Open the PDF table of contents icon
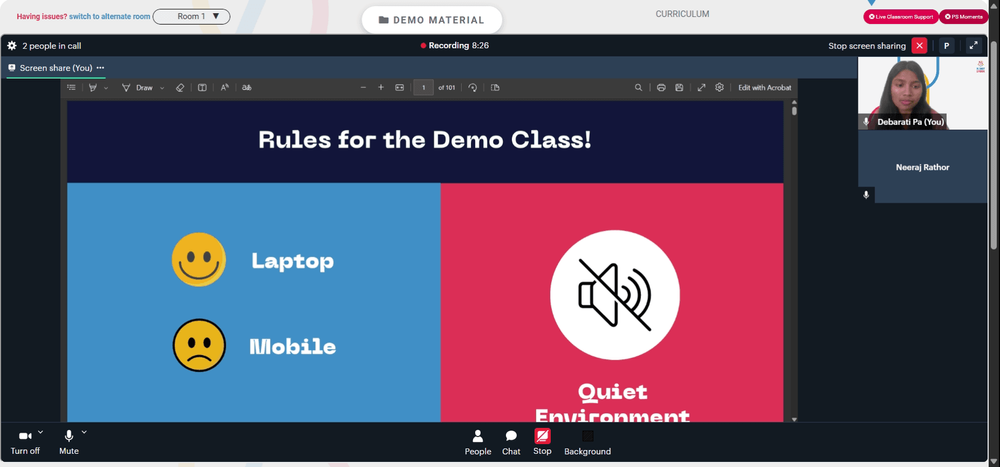 click(71, 87)
